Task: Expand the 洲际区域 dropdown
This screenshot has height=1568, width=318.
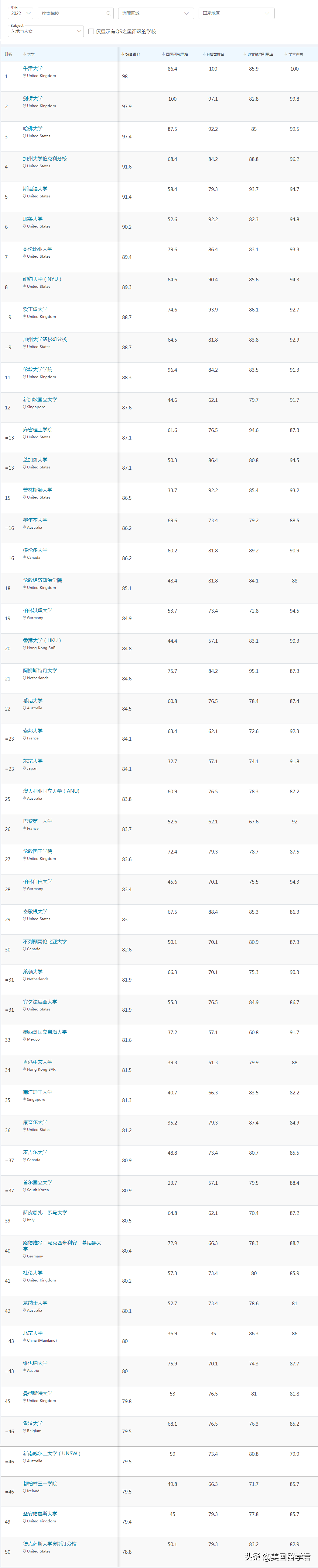Action: [x=156, y=13]
